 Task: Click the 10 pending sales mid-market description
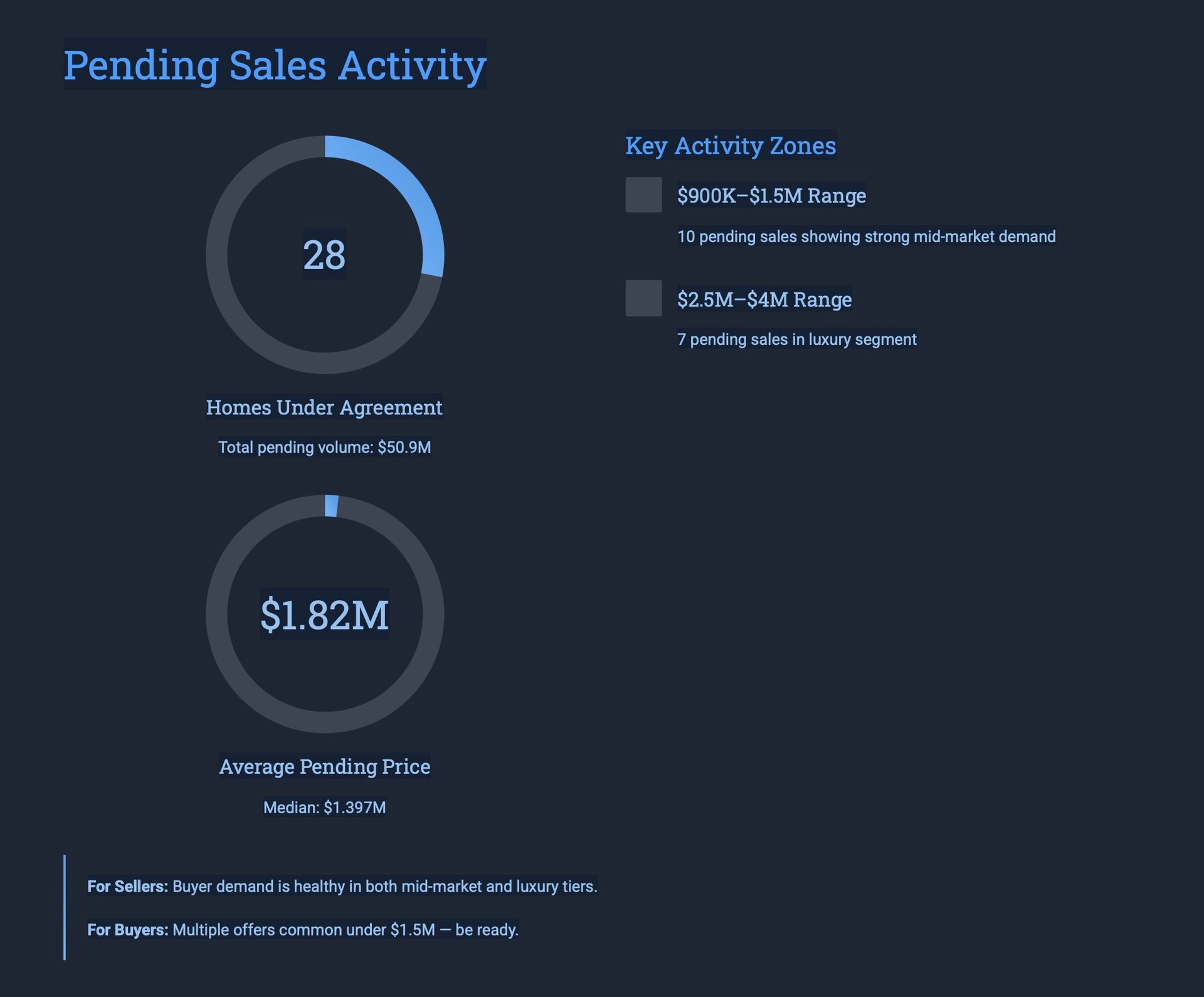click(866, 236)
